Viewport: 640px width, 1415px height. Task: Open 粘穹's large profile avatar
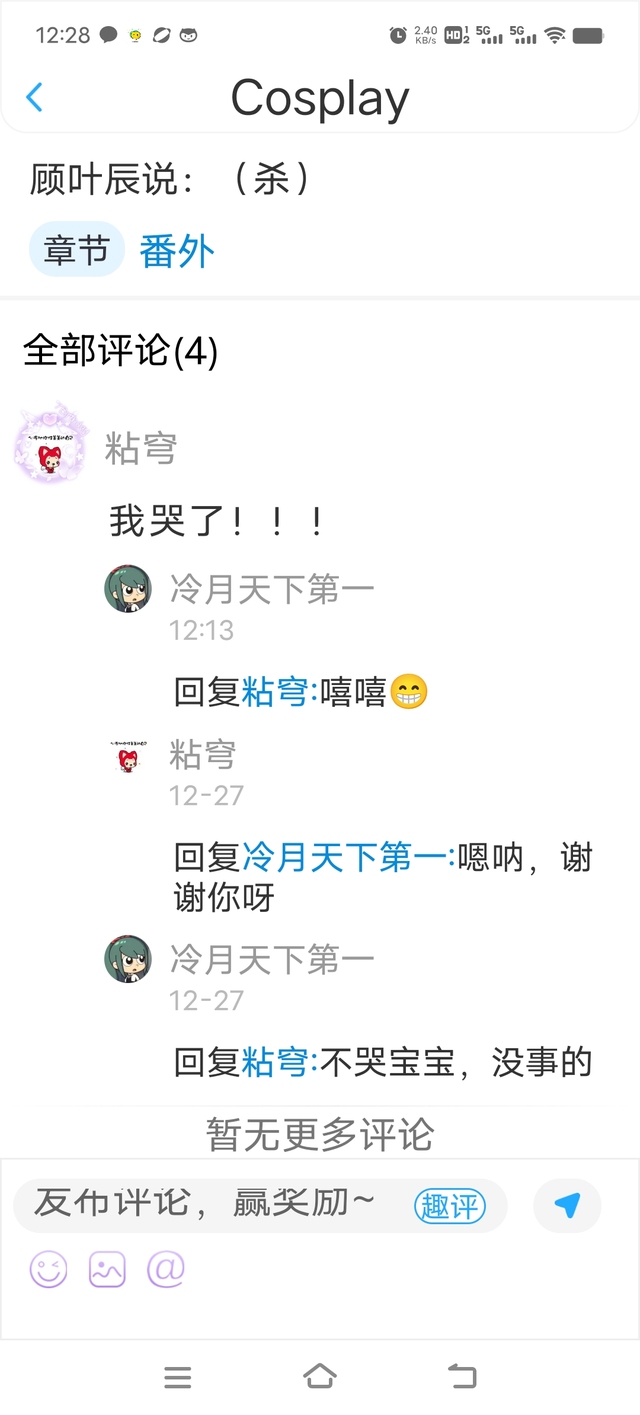[x=51, y=443]
